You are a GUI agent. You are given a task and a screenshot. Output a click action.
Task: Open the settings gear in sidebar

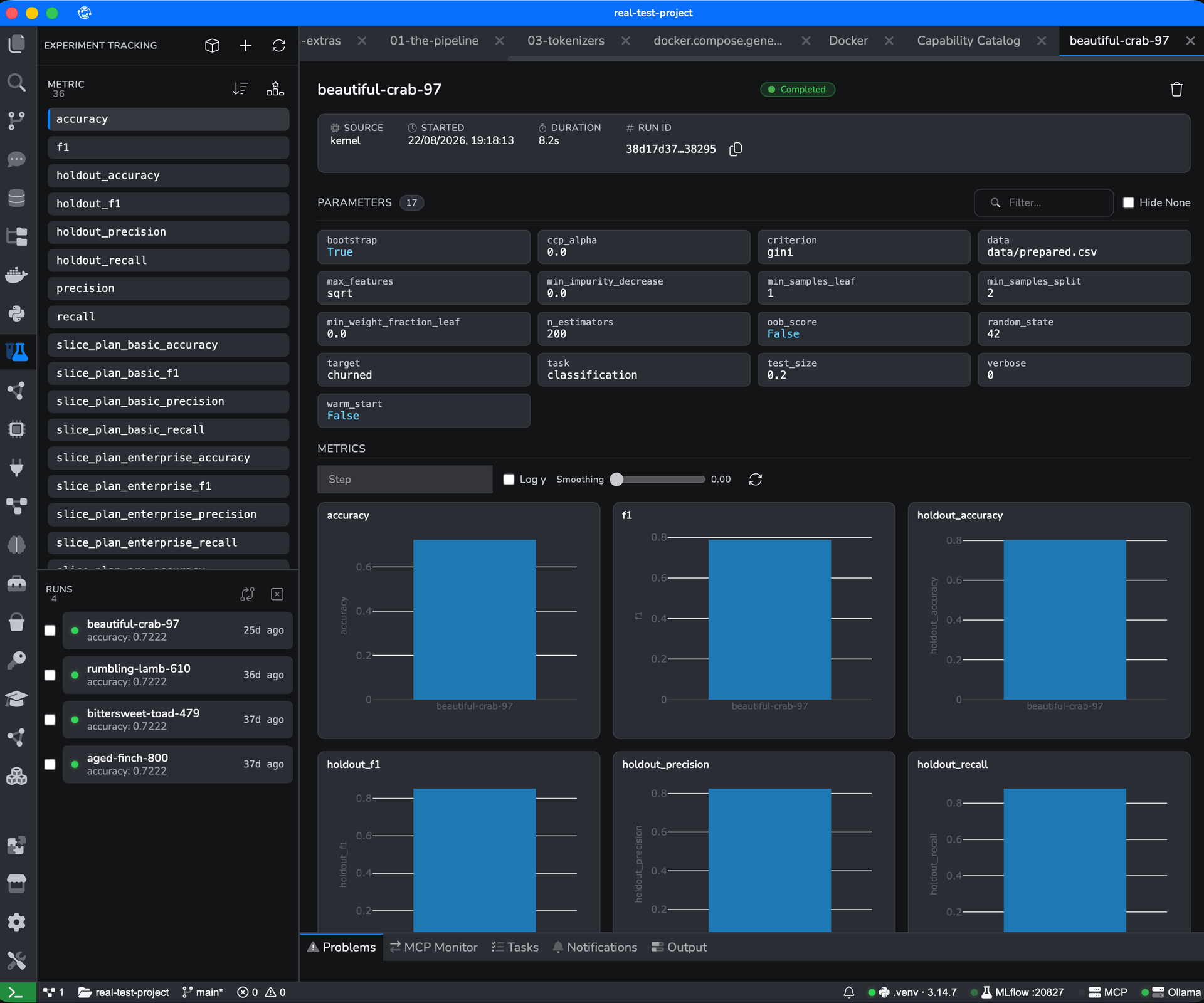(17, 922)
